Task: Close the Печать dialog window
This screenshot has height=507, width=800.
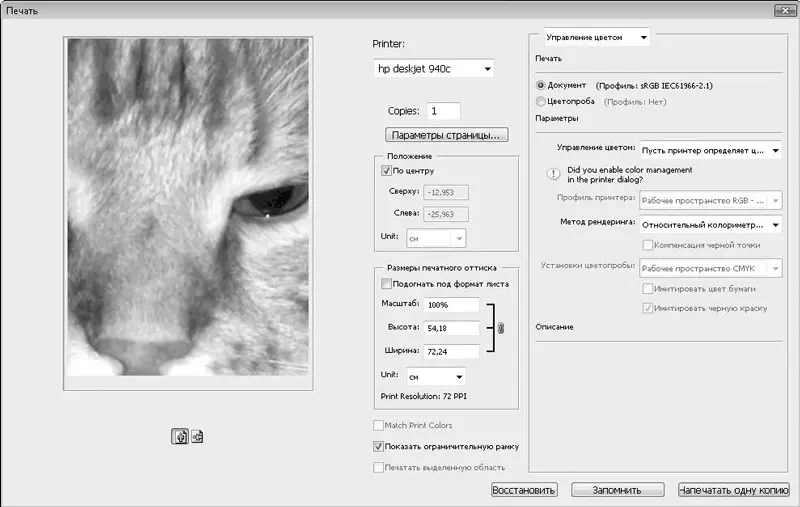Action: [x=782, y=11]
